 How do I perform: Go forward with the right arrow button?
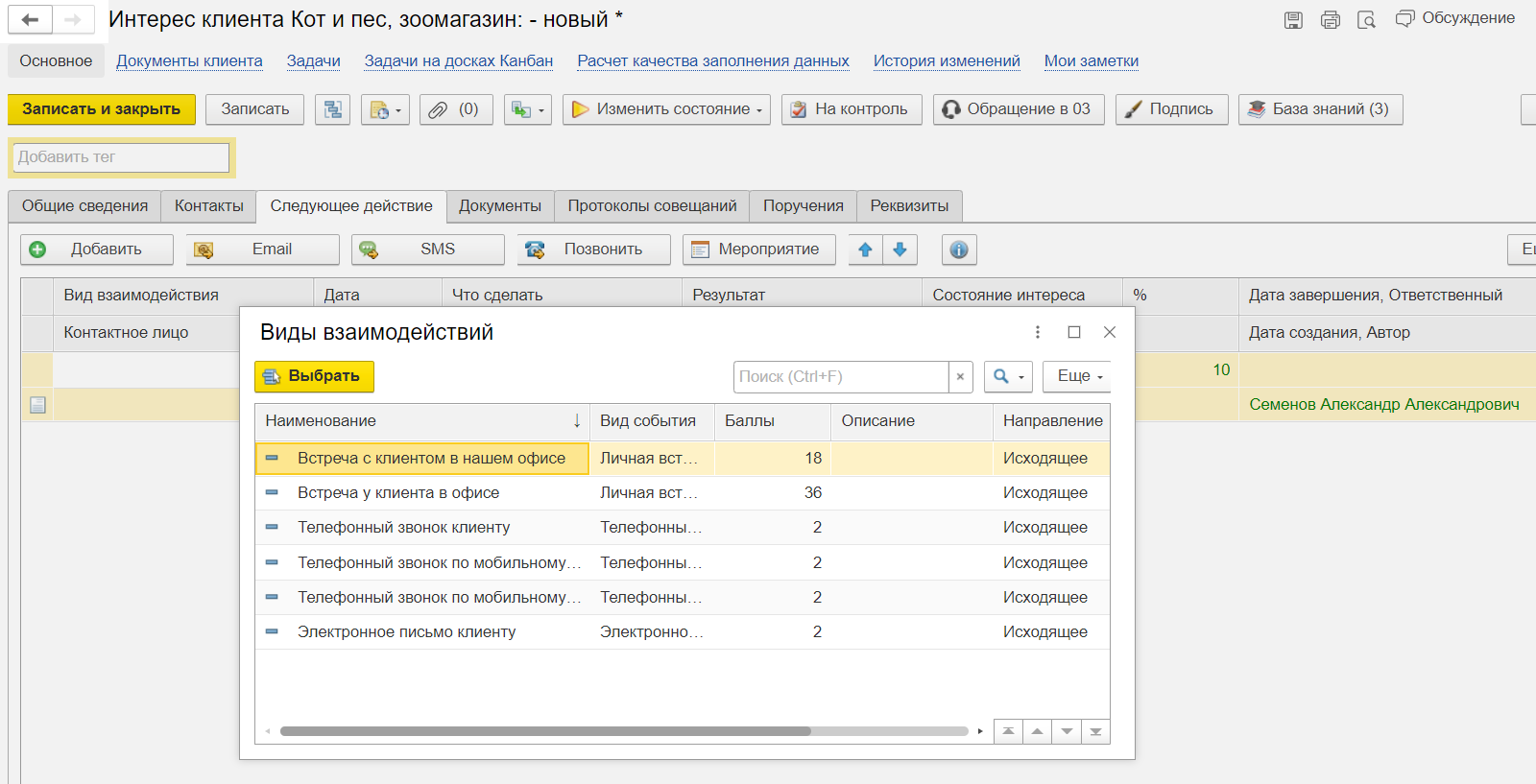click(x=73, y=19)
